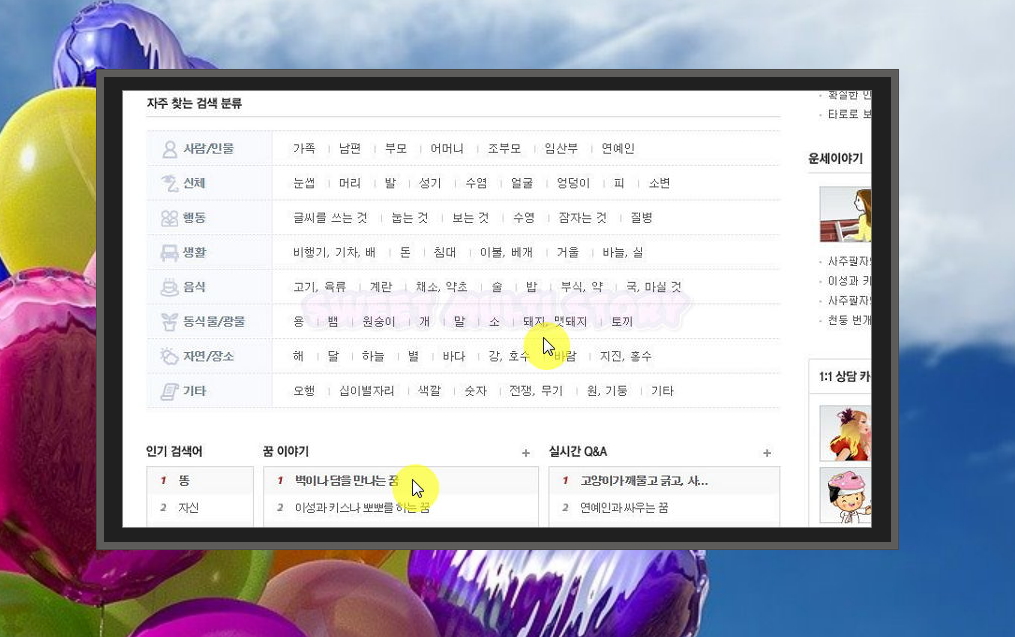Click the 운세이야기 illustration thumbnail

coord(845,214)
